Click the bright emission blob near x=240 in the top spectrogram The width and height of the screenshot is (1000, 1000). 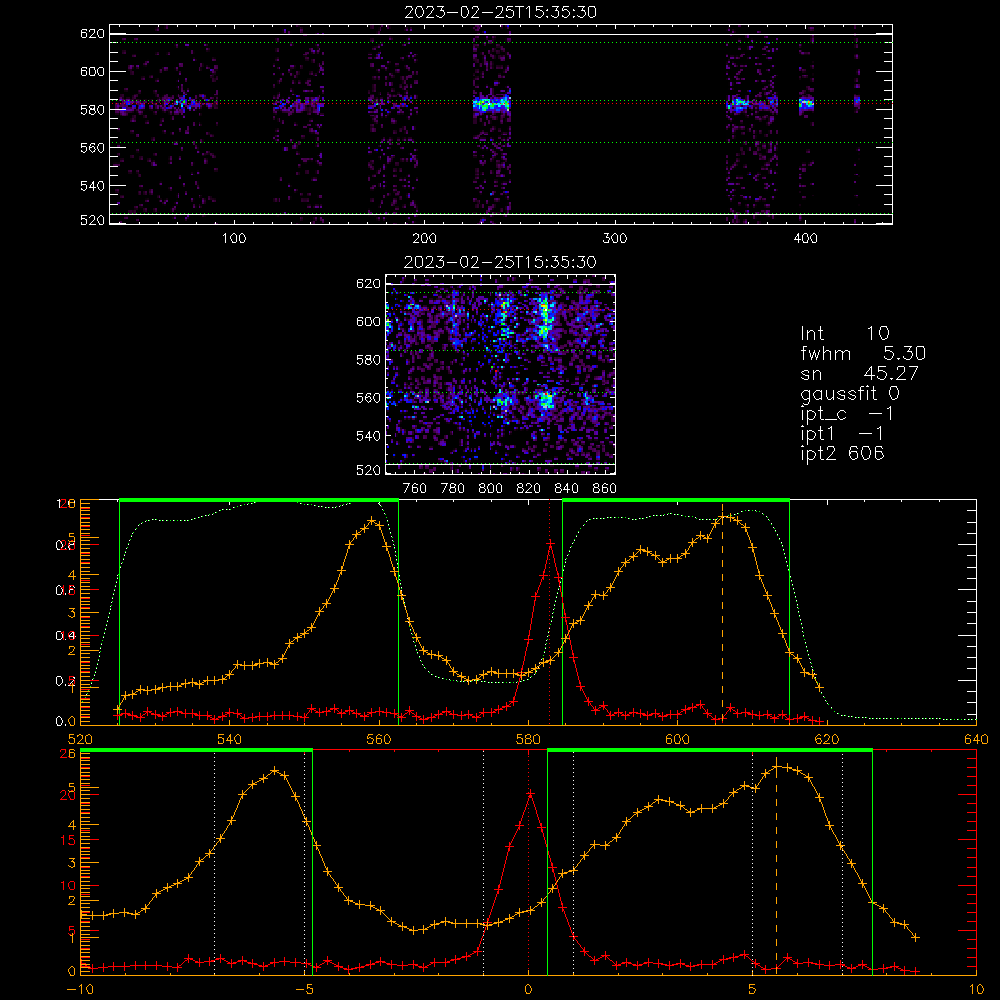tap(491, 103)
